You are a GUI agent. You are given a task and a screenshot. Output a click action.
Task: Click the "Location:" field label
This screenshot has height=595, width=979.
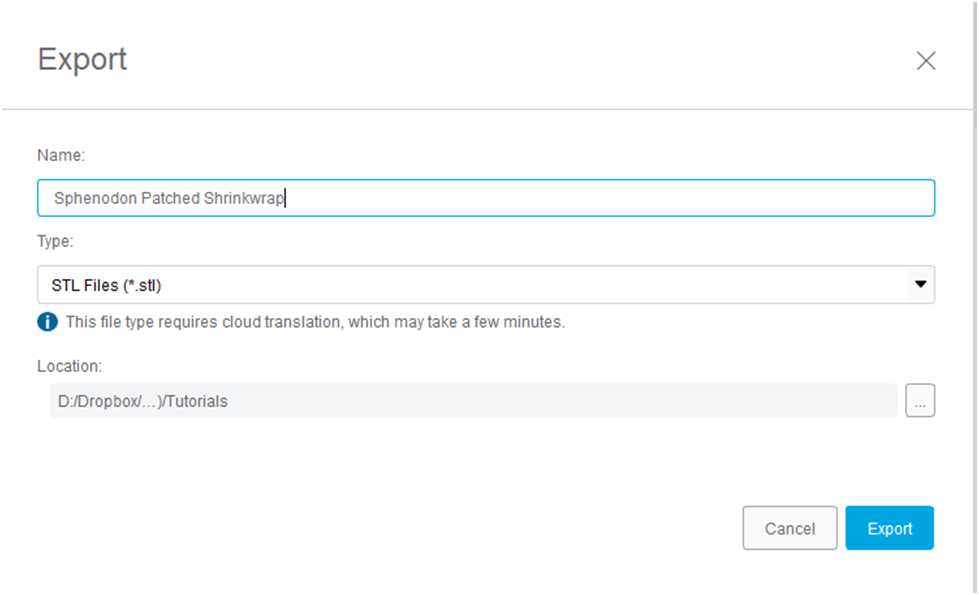69,366
